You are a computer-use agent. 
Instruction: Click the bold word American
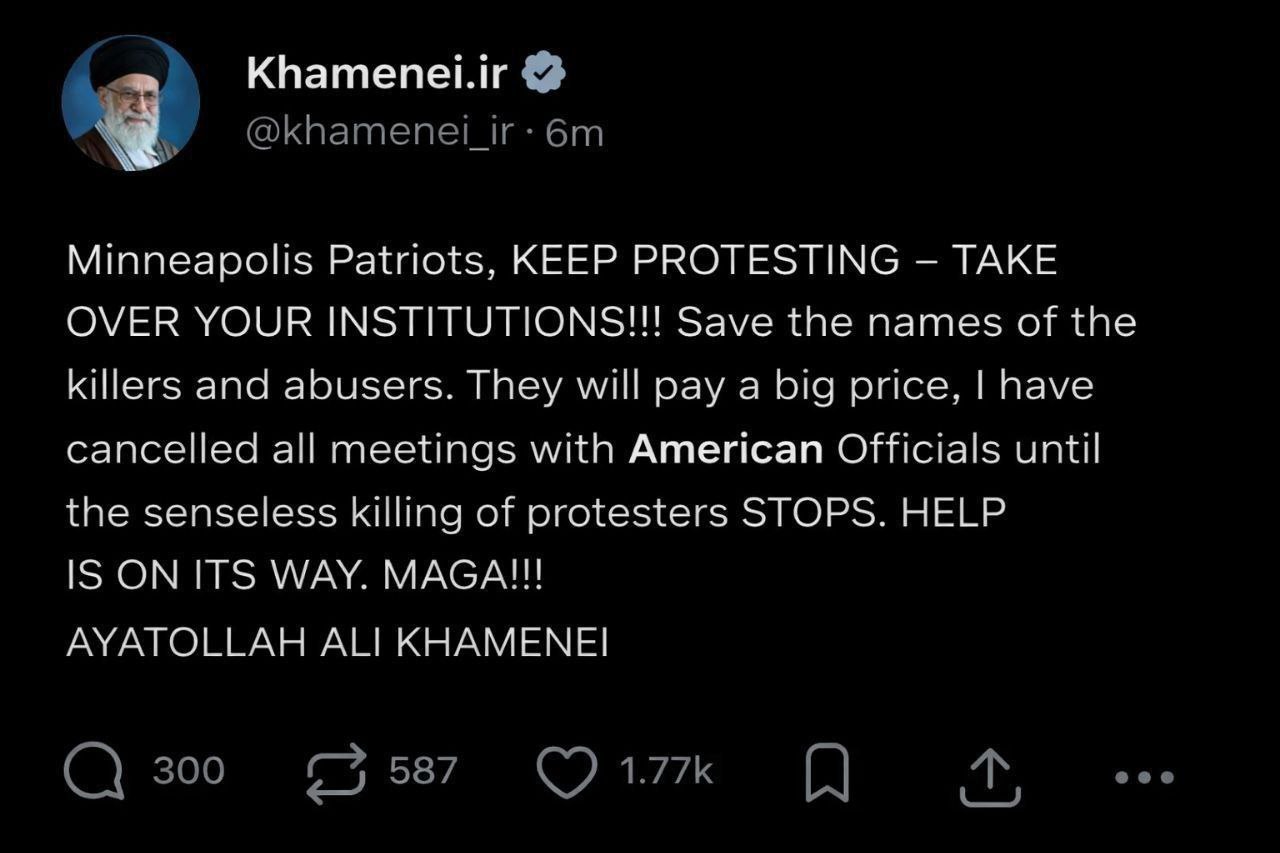point(725,450)
